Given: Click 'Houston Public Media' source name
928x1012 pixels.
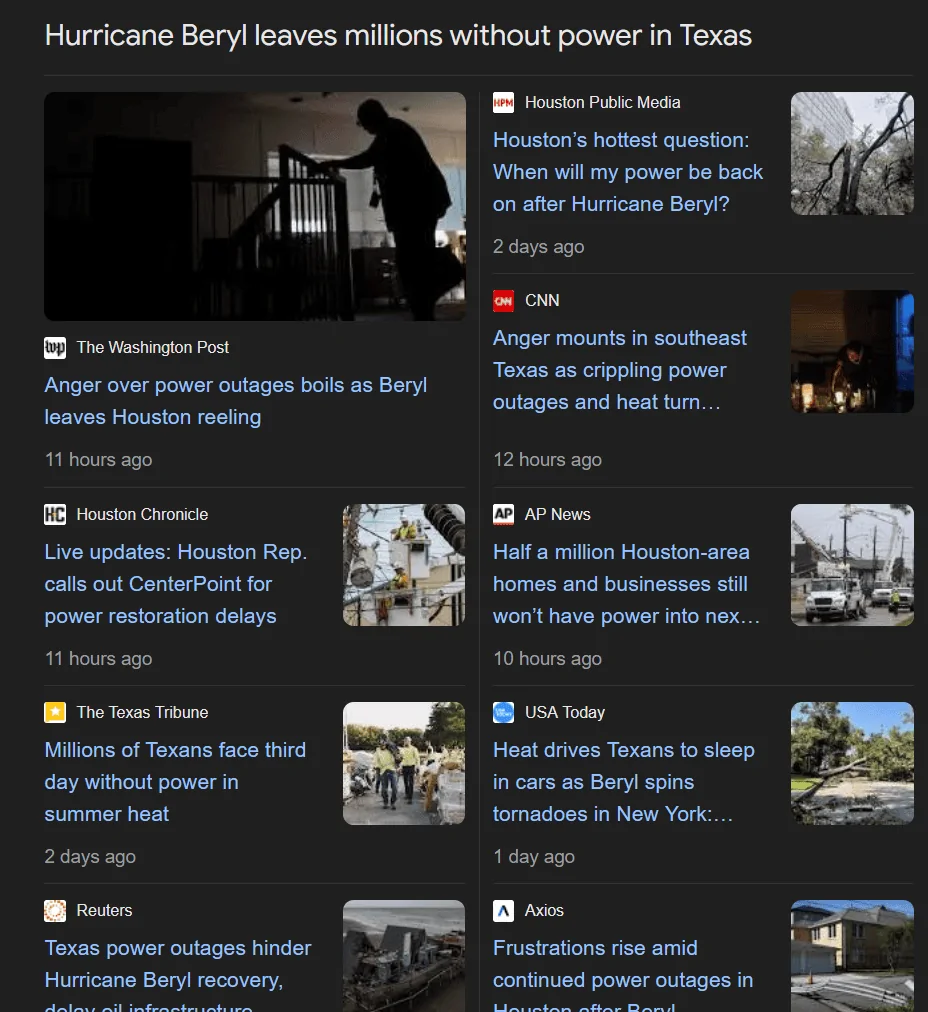Looking at the screenshot, I should pos(603,103).
